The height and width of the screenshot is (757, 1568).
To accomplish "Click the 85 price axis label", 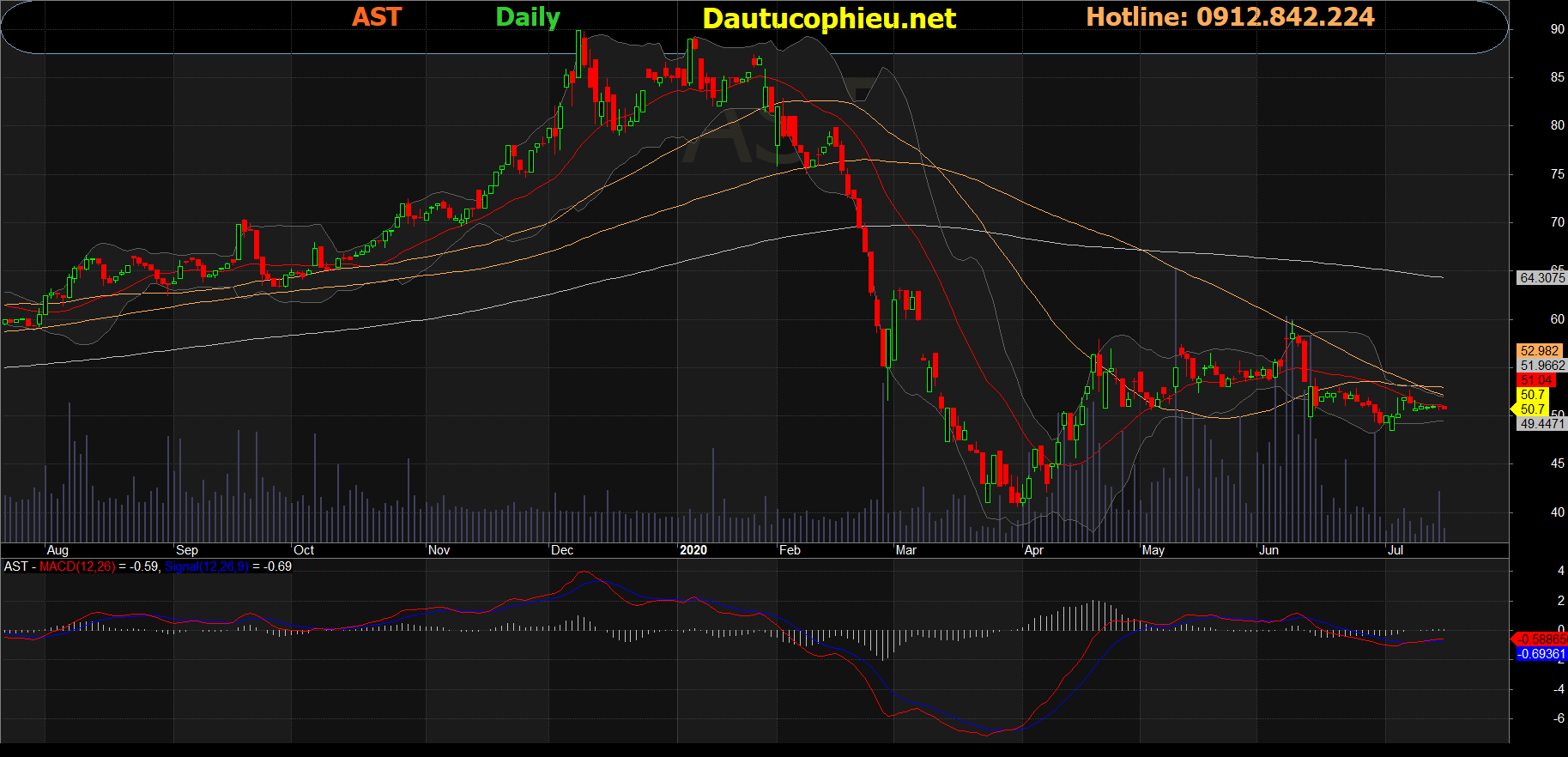I will coord(1557,77).
